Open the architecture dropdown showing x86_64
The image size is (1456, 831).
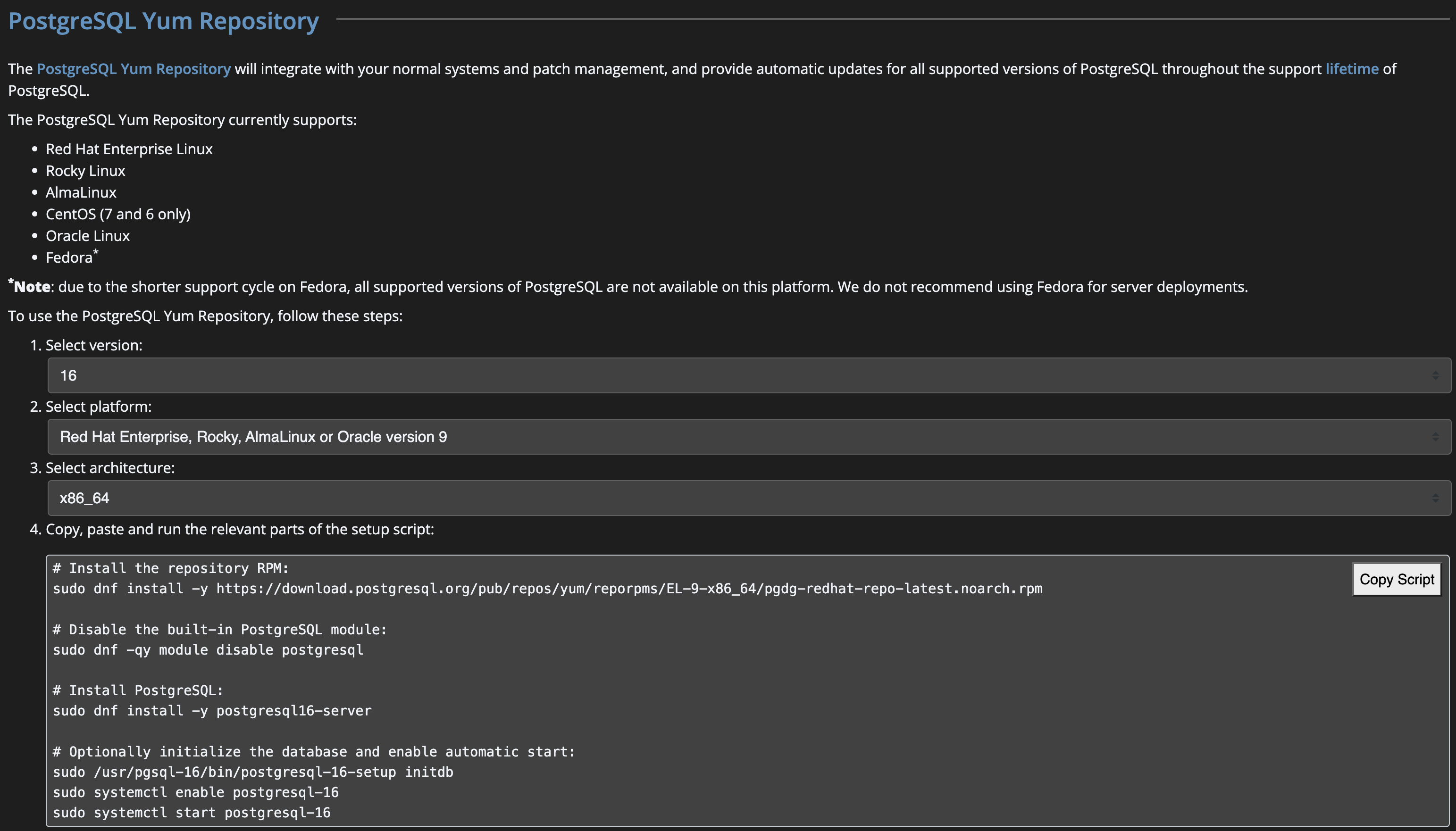coord(742,498)
